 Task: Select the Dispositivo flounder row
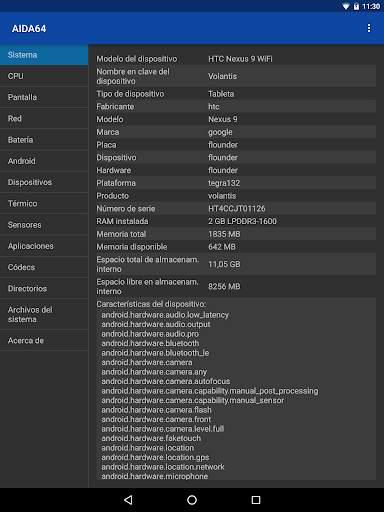coord(236,158)
